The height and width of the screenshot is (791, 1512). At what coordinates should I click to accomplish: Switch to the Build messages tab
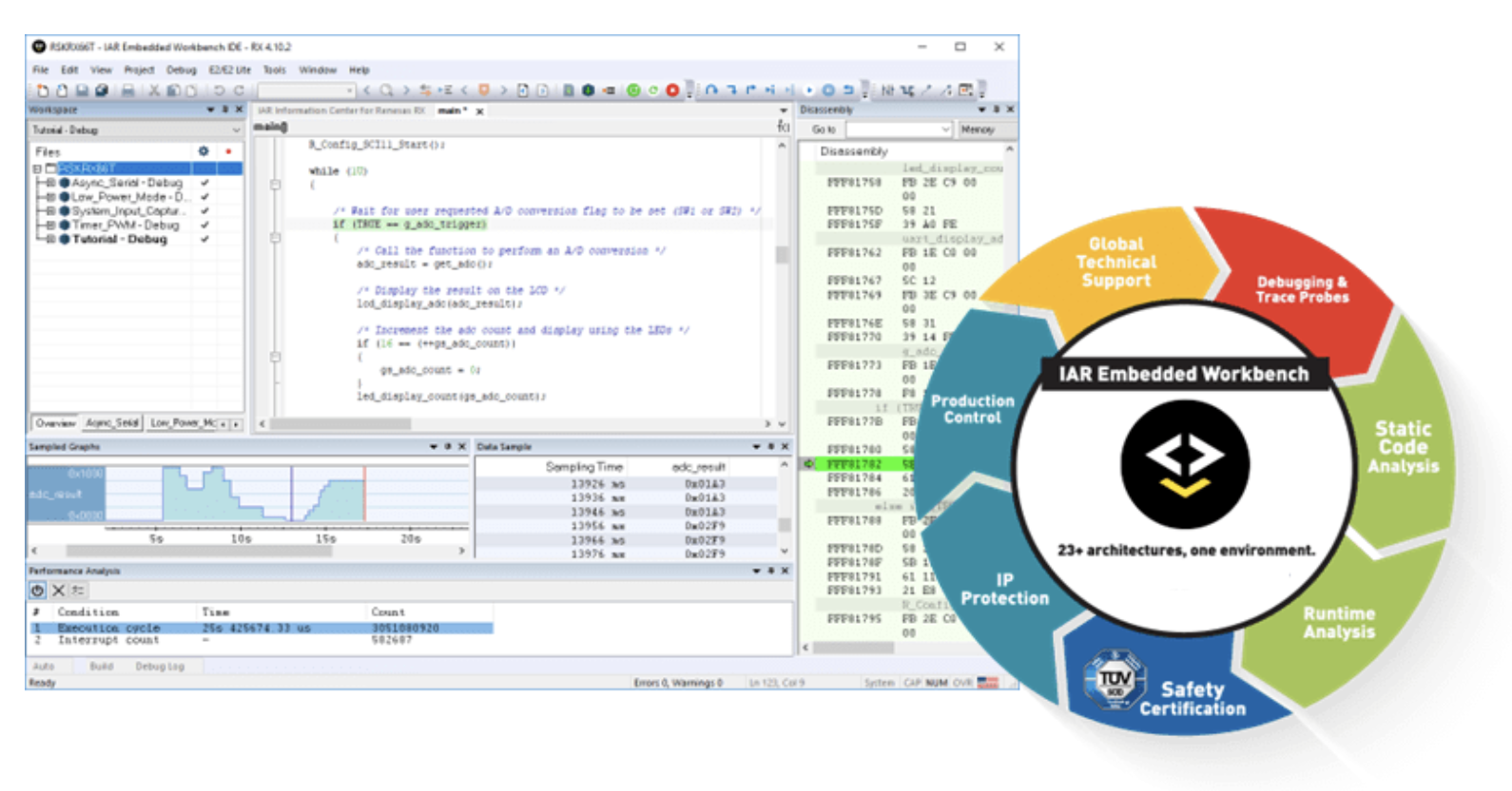tap(102, 666)
